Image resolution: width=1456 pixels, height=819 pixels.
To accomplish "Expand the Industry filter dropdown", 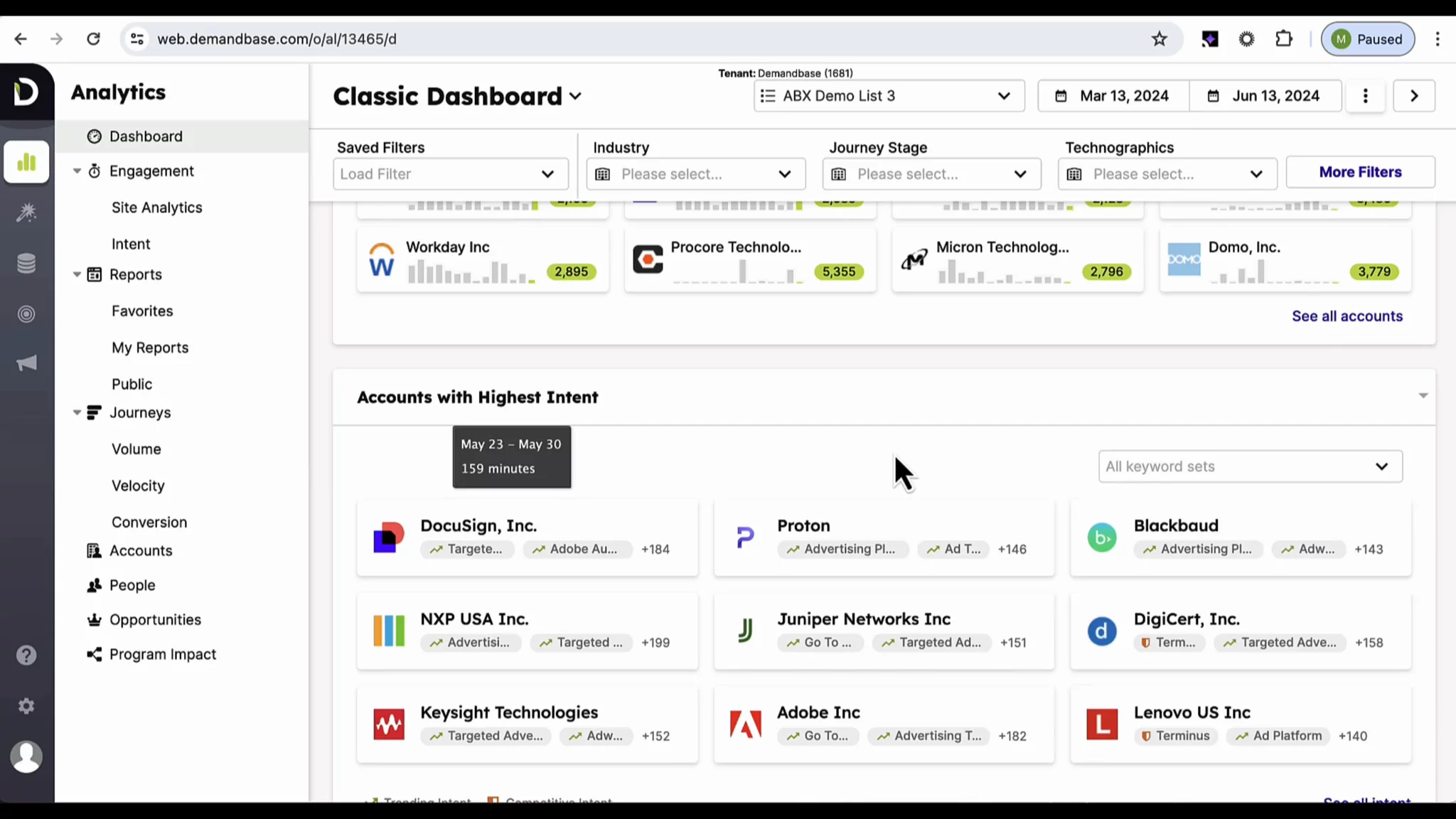I will point(695,174).
